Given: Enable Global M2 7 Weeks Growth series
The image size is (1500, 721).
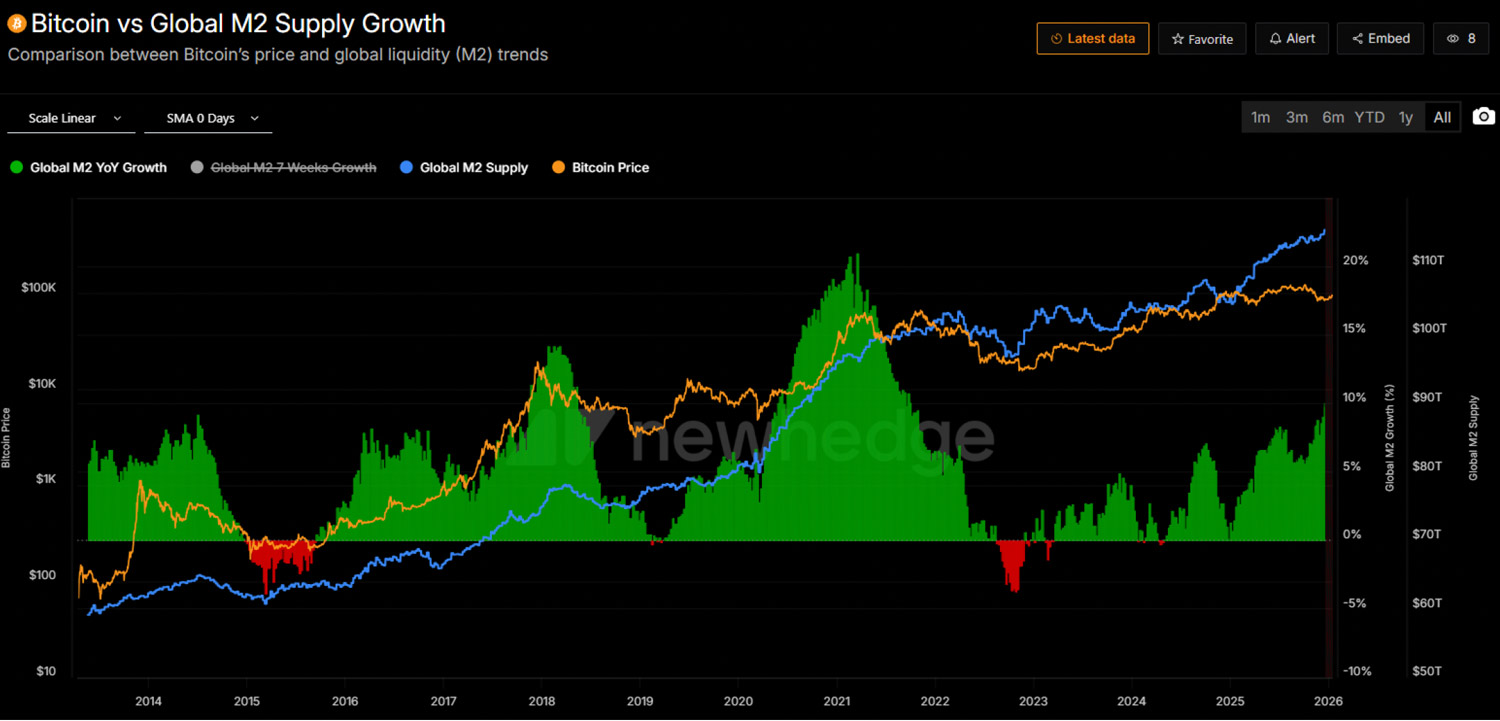Looking at the screenshot, I should tap(283, 168).
